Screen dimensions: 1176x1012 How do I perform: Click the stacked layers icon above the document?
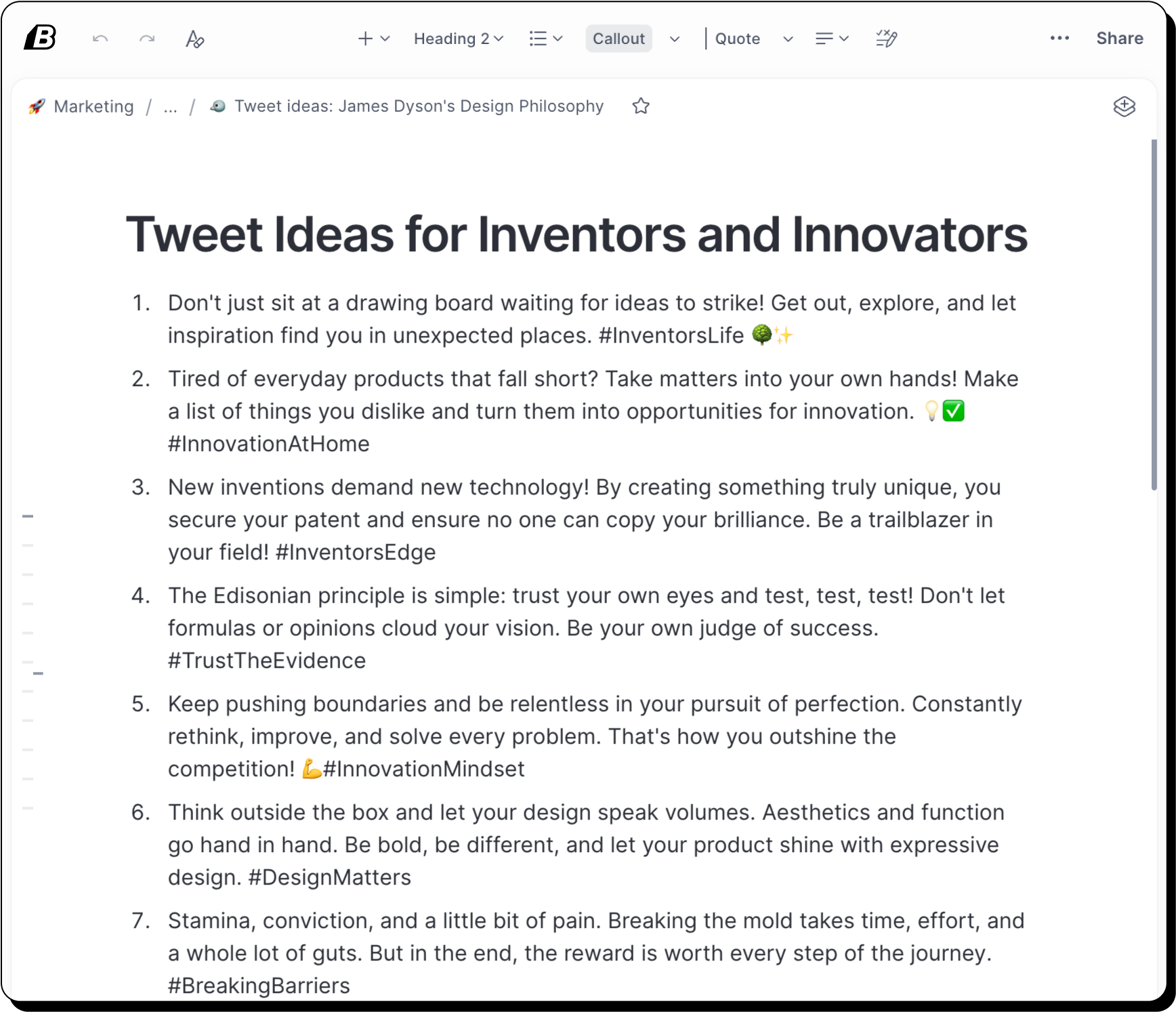[x=1125, y=106]
